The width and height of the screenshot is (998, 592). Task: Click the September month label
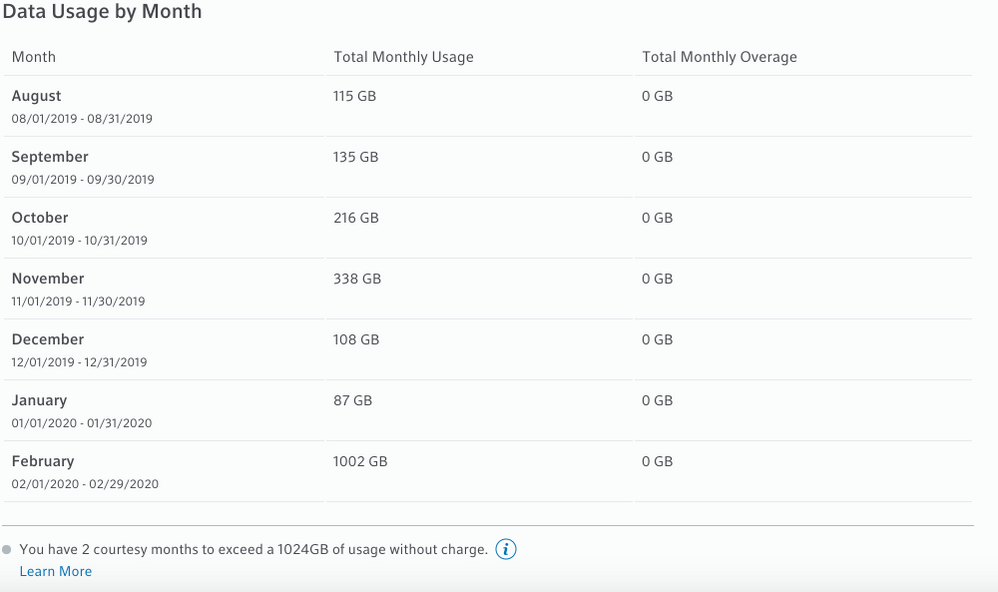(x=50, y=157)
